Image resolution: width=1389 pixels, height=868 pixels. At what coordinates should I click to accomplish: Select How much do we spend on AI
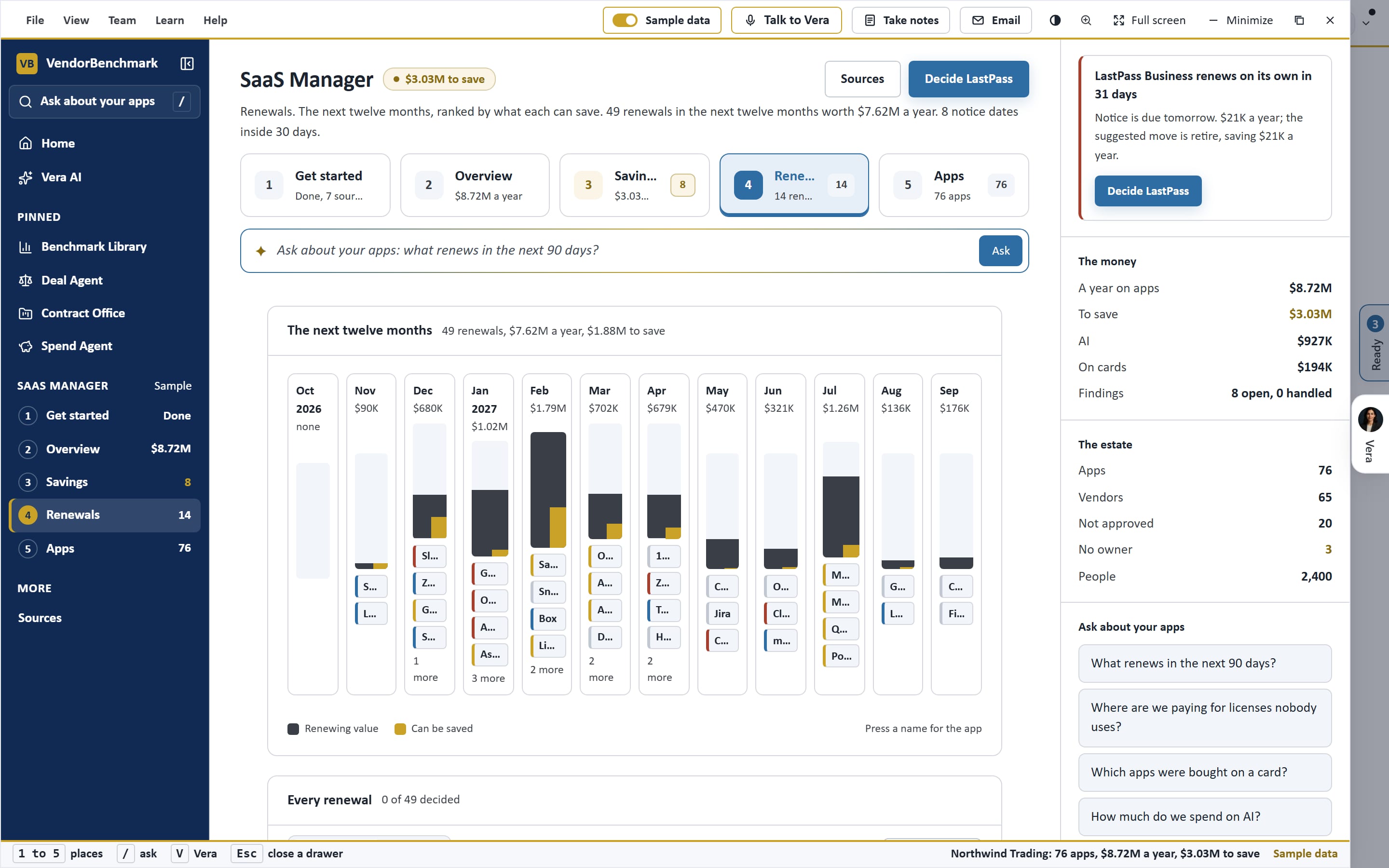point(1204,816)
